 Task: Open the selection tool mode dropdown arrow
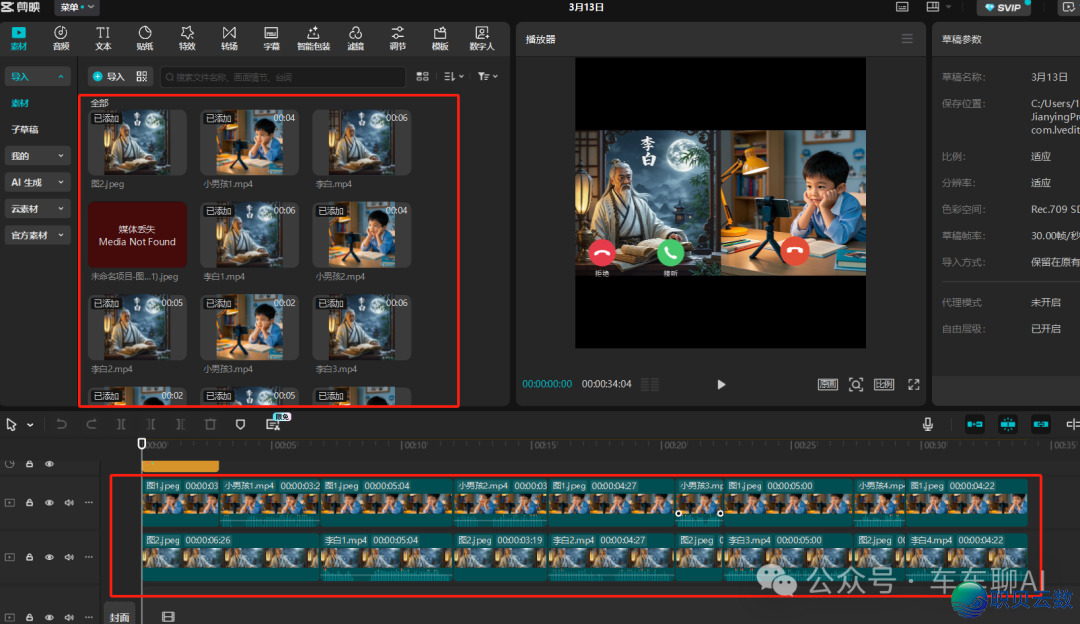(30, 425)
